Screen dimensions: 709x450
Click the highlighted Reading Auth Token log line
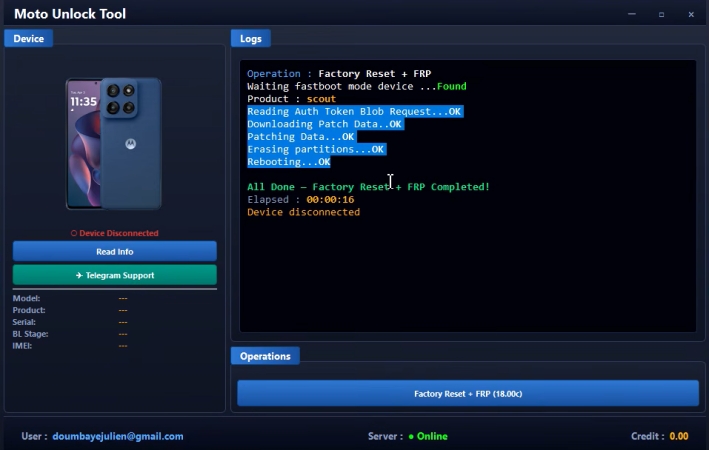(354, 112)
